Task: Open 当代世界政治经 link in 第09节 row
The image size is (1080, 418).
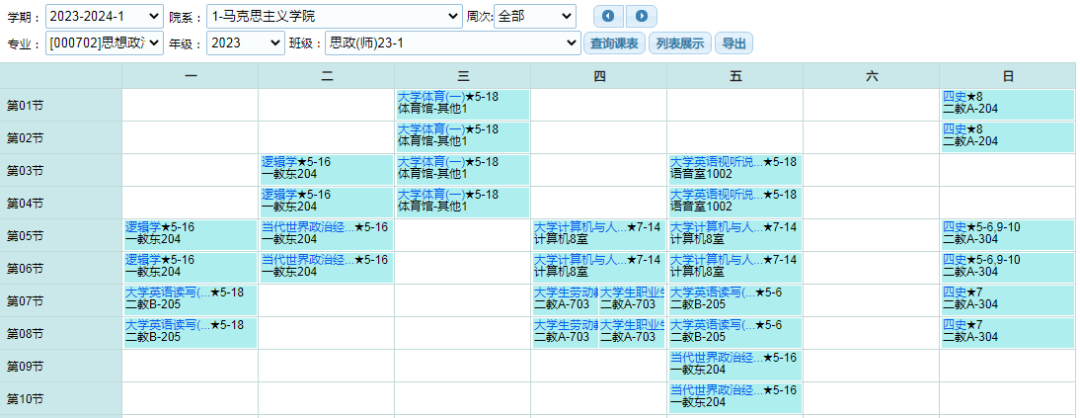Action: point(716,357)
